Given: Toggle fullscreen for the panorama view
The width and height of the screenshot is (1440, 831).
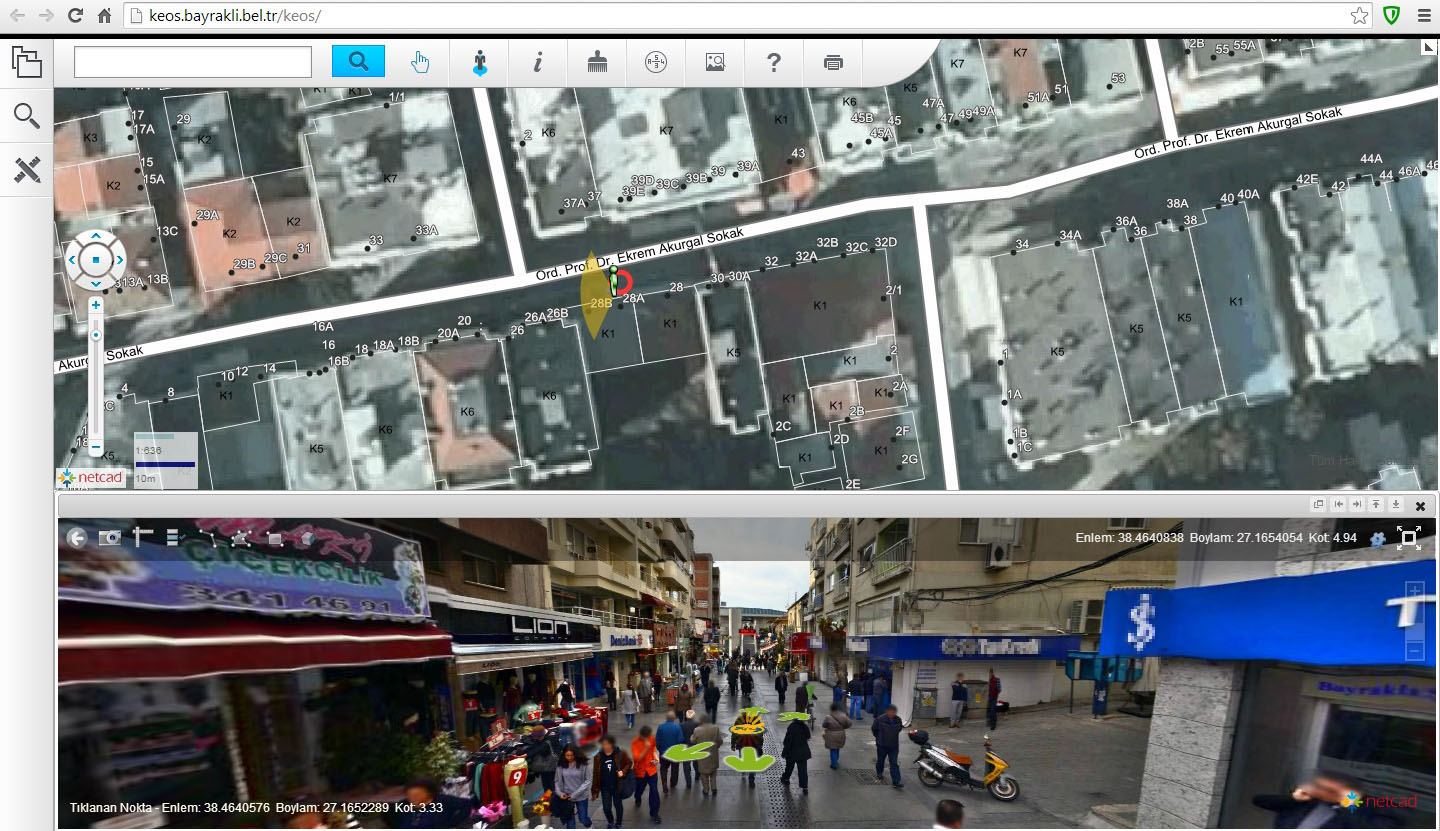Looking at the screenshot, I should coord(1410,538).
